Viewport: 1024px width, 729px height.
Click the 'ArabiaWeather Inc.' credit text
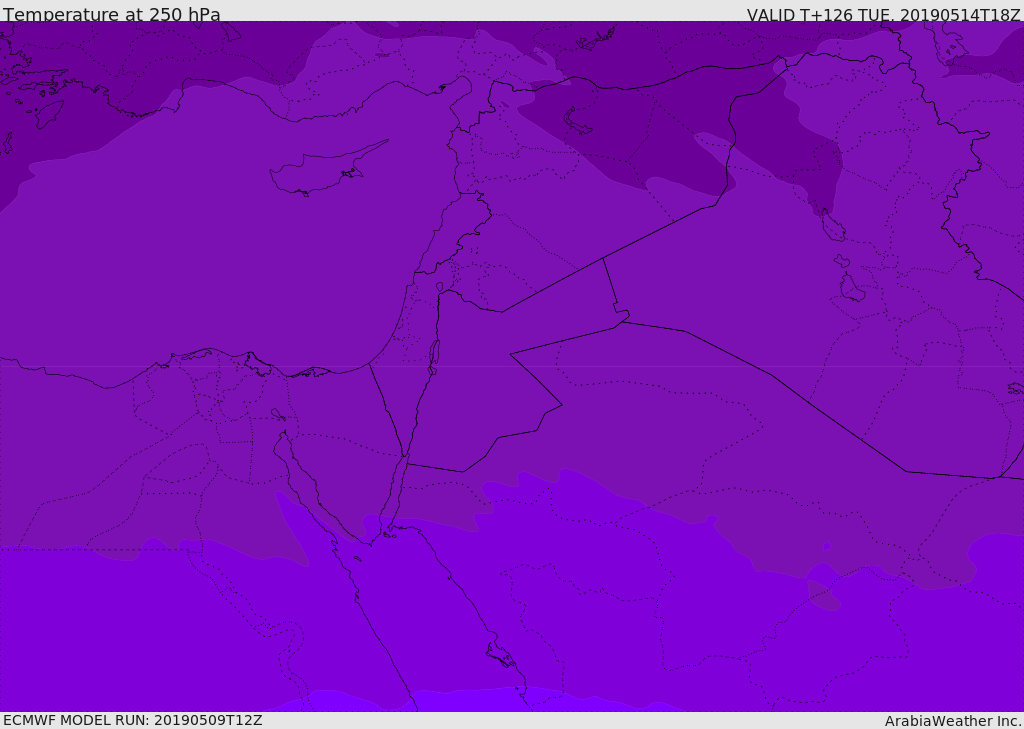pyautogui.click(x=953, y=721)
